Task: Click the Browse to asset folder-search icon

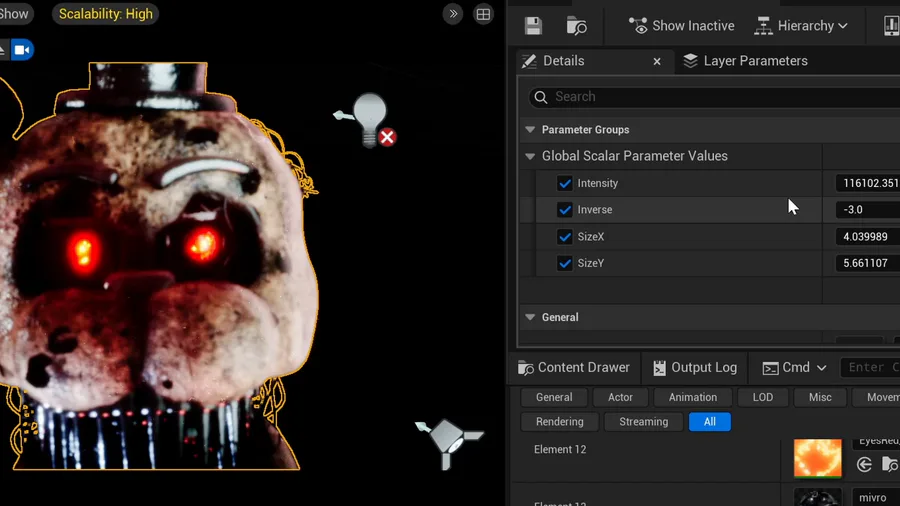Action: [576, 26]
